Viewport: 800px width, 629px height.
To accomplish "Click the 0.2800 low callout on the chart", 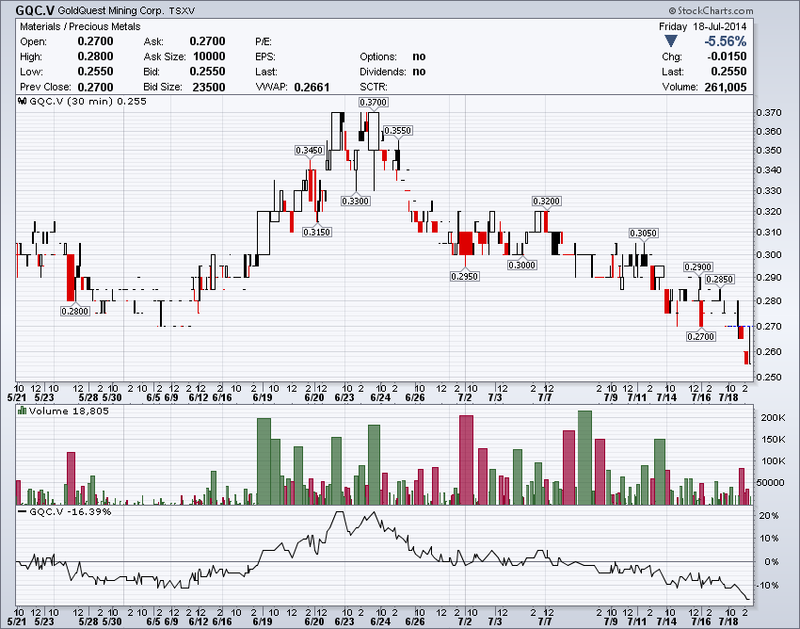I will 75,311.
